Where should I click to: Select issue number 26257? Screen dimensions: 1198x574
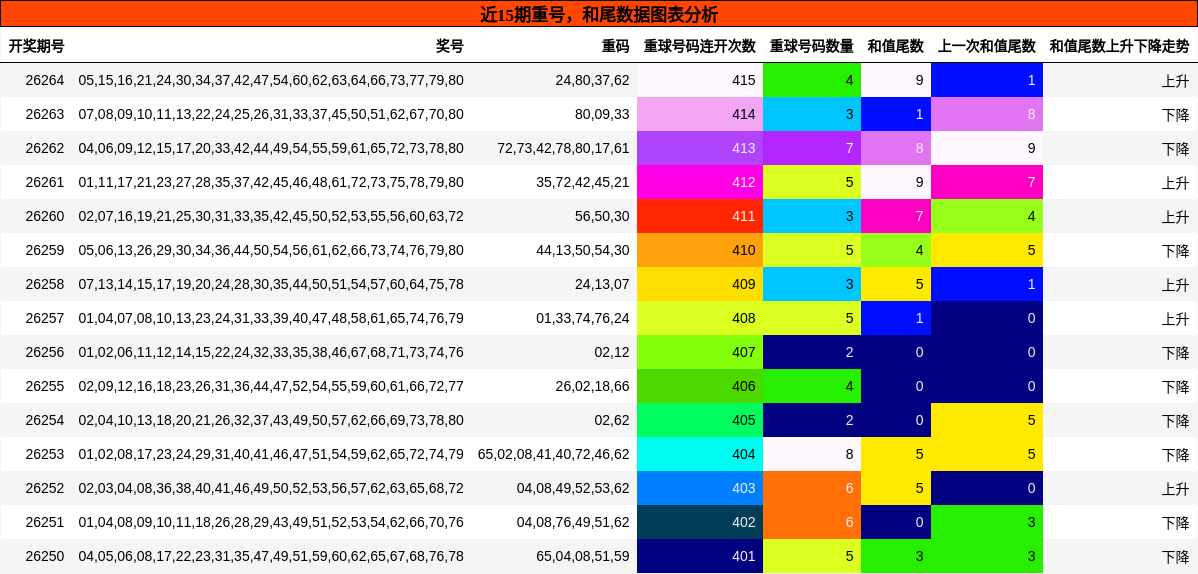[x=45, y=319]
